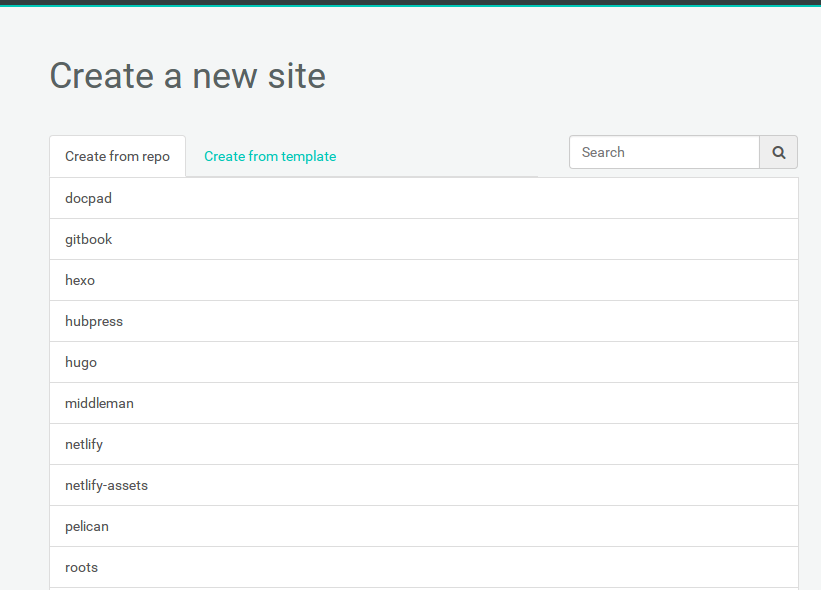This screenshot has height=590, width=821.
Task: Pick the pelican repository
Action: pyautogui.click(x=424, y=526)
